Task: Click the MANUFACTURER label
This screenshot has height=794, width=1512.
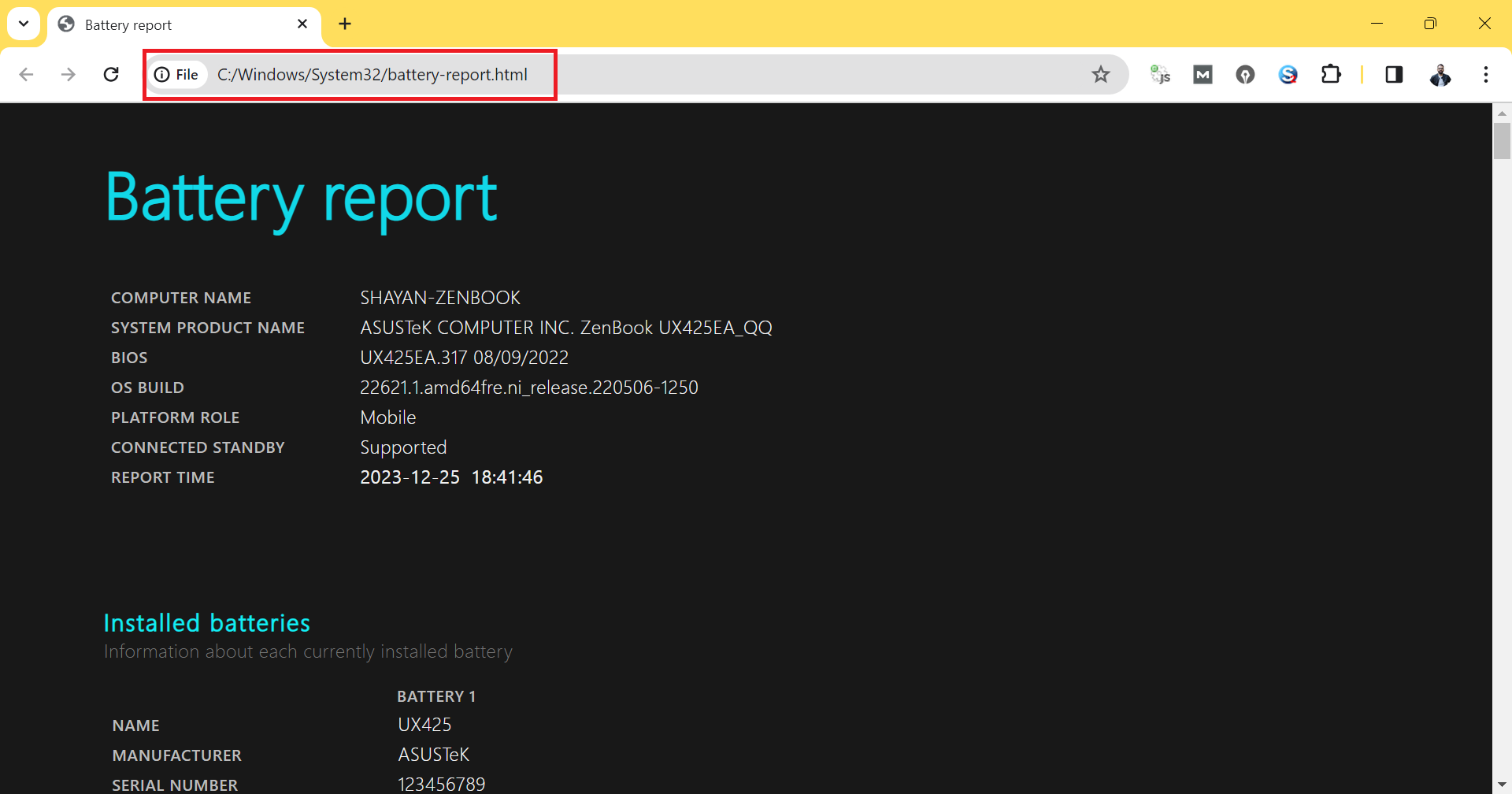Action: [177, 755]
